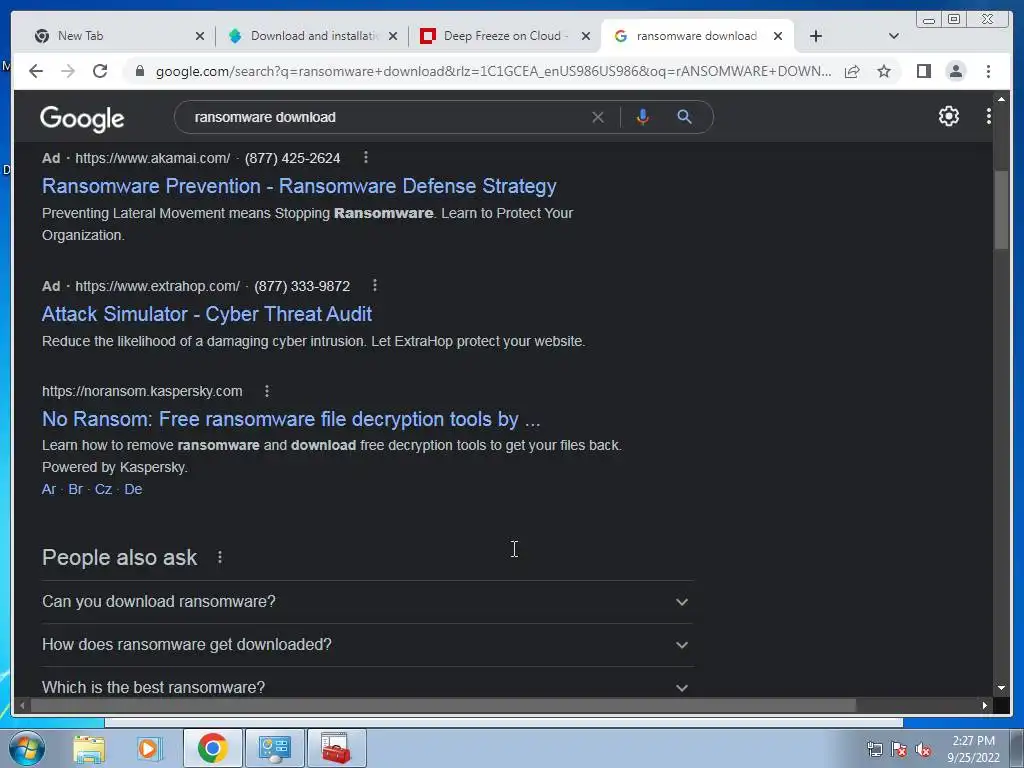This screenshot has width=1024, height=768.
Task: Click the vertical page scrollbar thumb
Action: (x=1001, y=209)
